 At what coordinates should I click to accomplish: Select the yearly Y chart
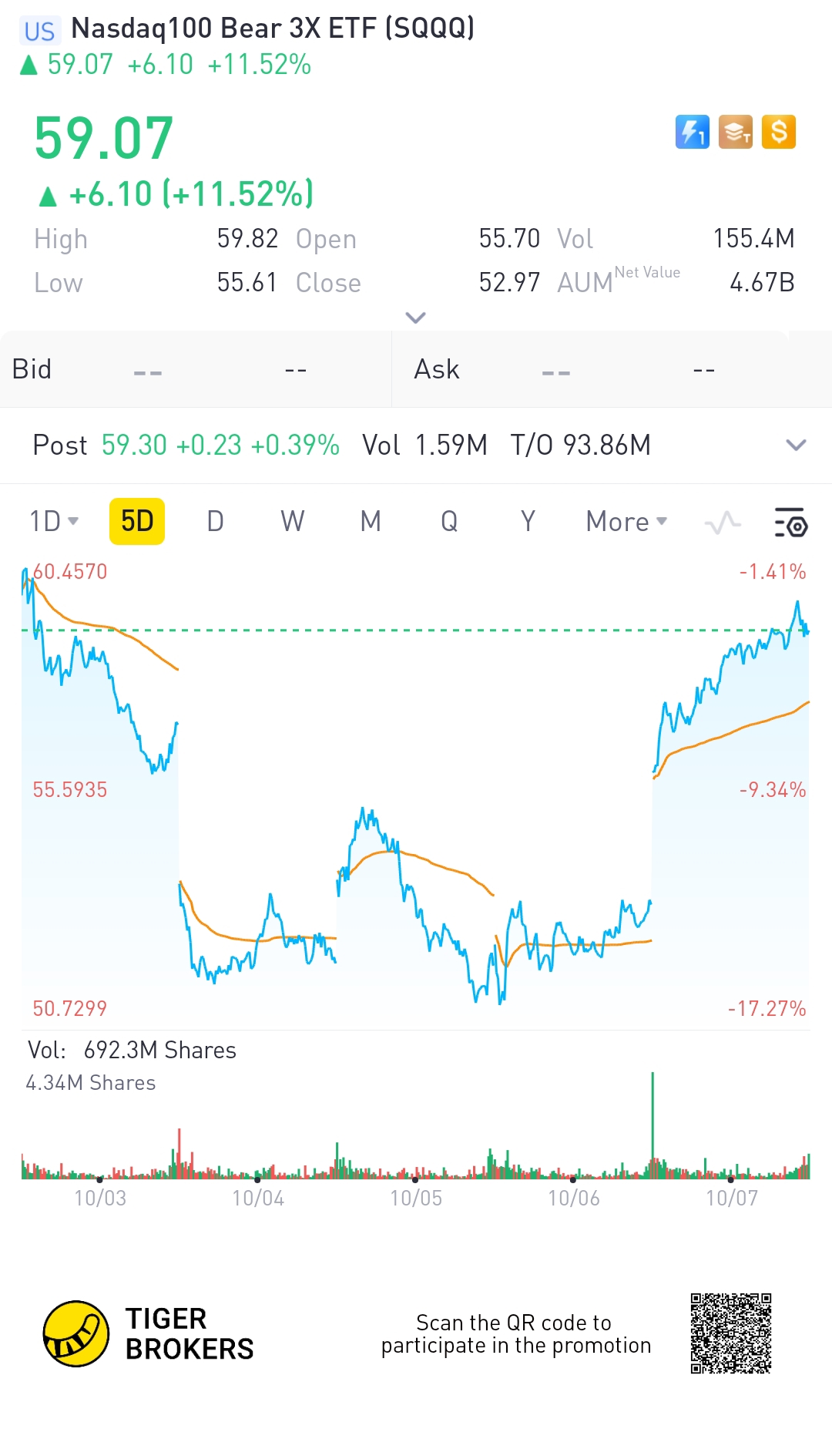(528, 522)
